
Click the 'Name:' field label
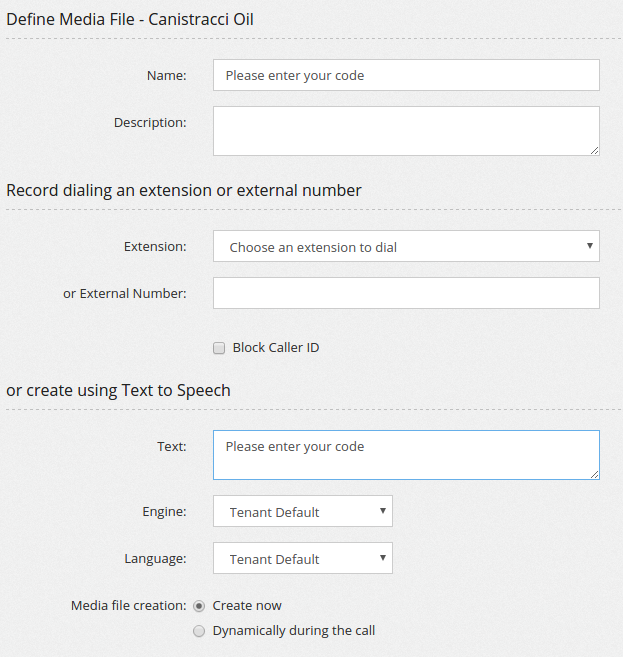click(x=166, y=75)
